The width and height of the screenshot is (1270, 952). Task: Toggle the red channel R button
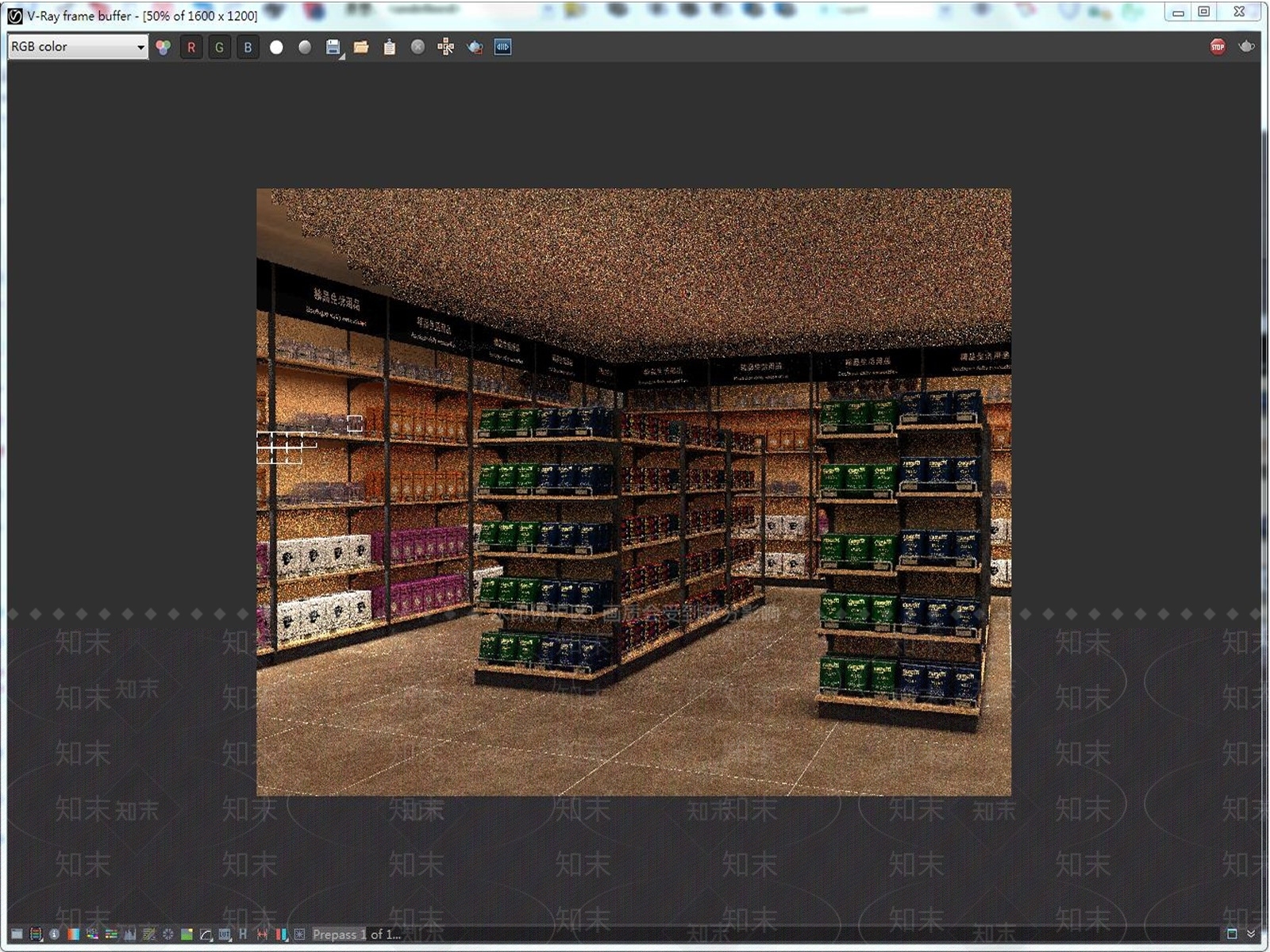tap(191, 47)
